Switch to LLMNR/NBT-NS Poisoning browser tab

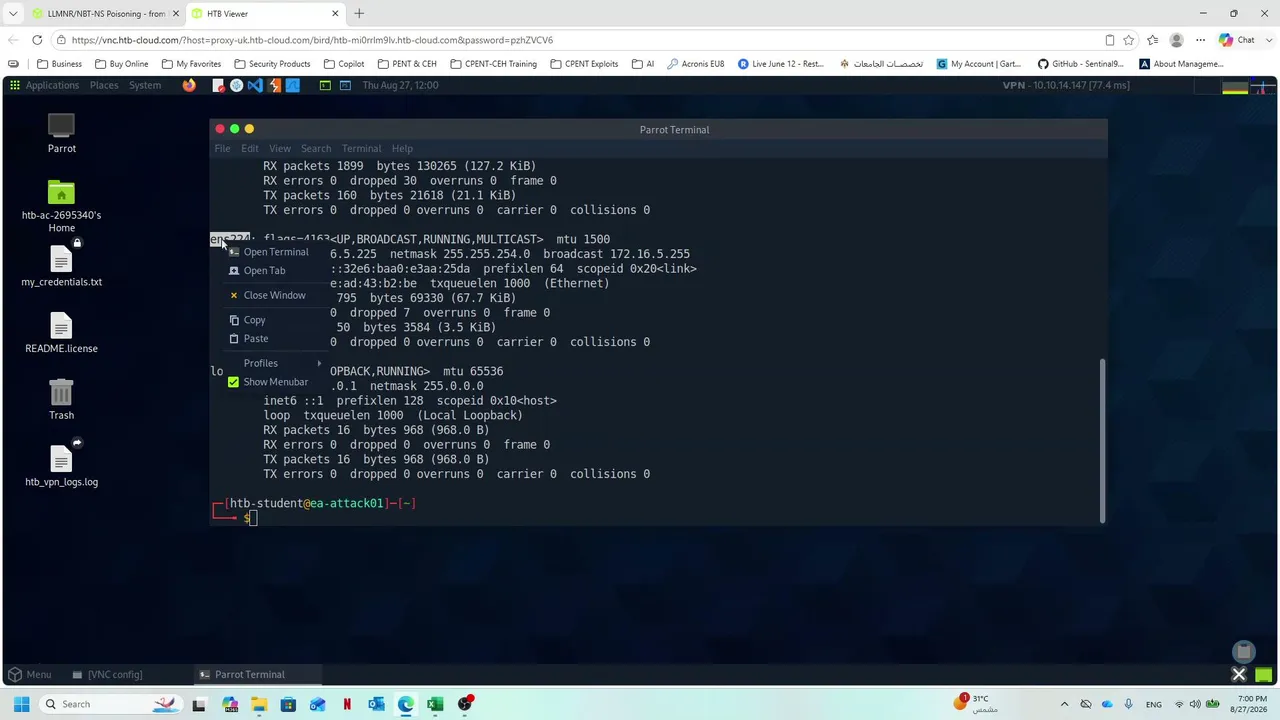pos(104,14)
